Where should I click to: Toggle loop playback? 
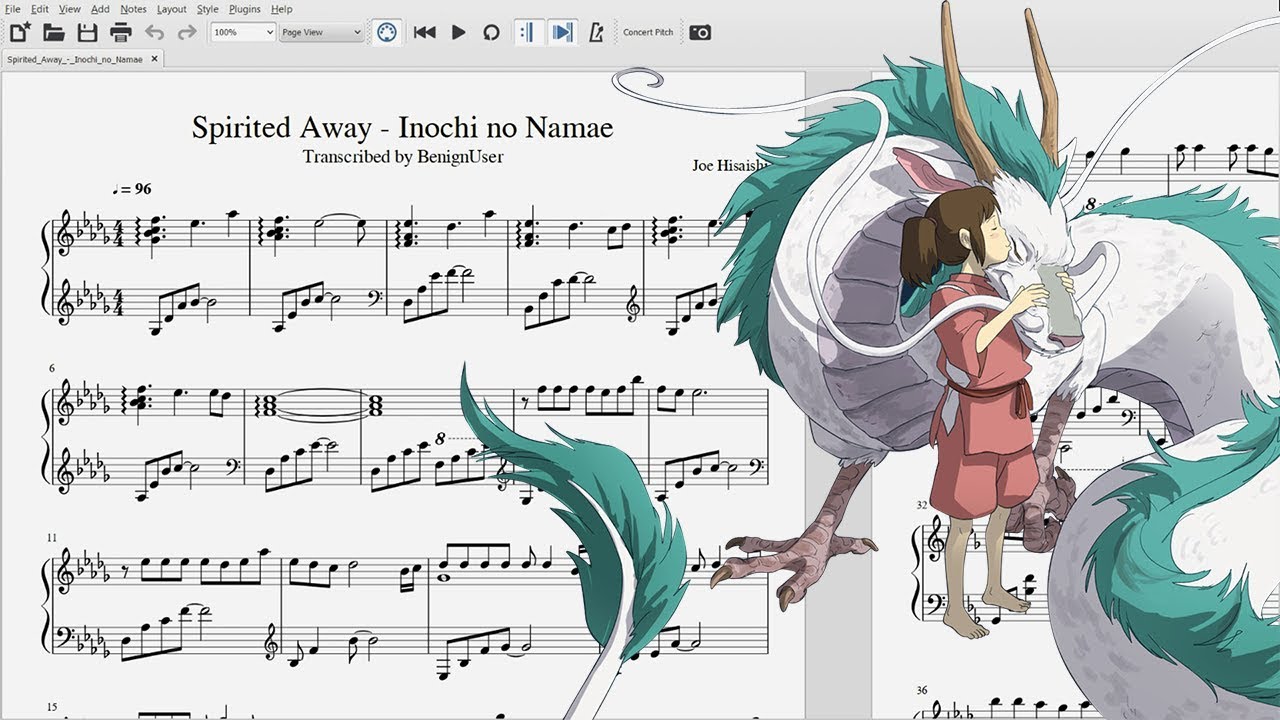coord(491,32)
